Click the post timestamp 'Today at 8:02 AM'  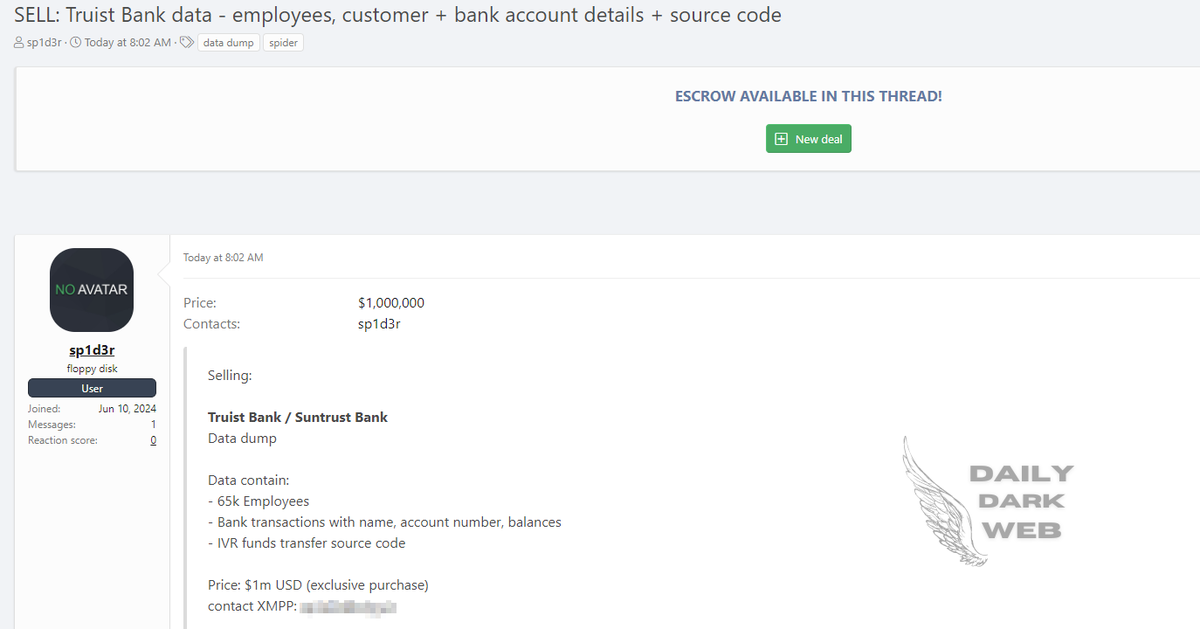point(223,257)
